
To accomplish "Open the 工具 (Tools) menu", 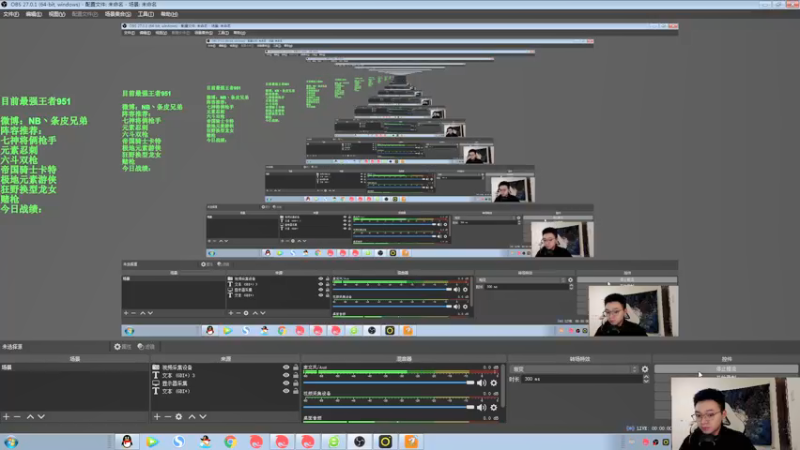I will pos(145,14).
